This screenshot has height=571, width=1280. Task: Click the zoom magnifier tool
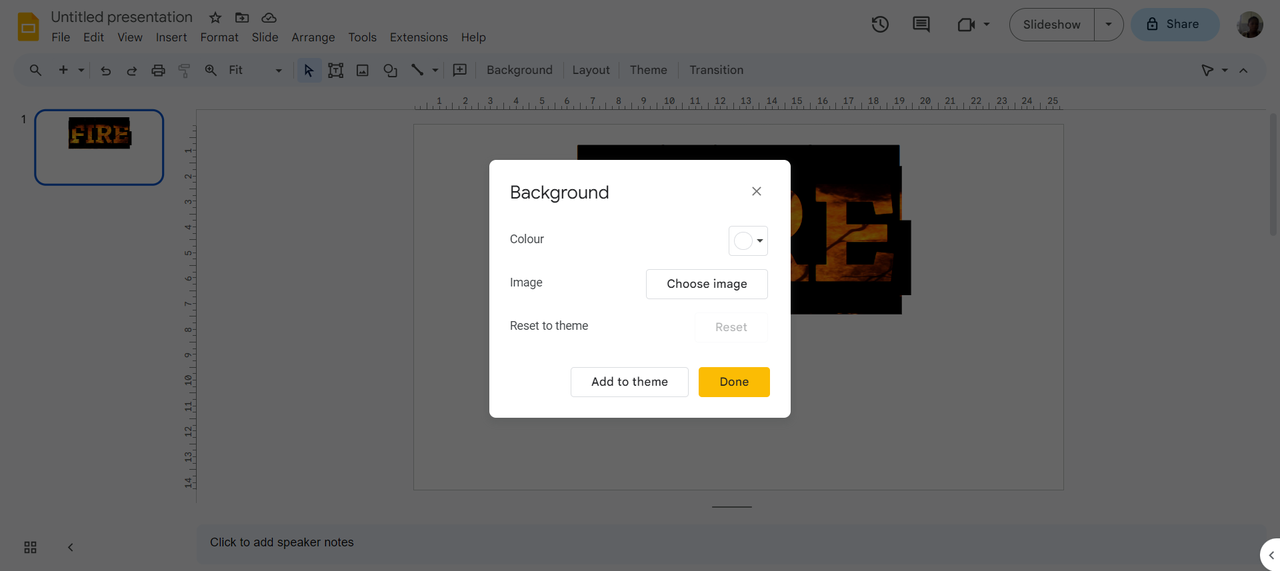[x=211, y=70]
